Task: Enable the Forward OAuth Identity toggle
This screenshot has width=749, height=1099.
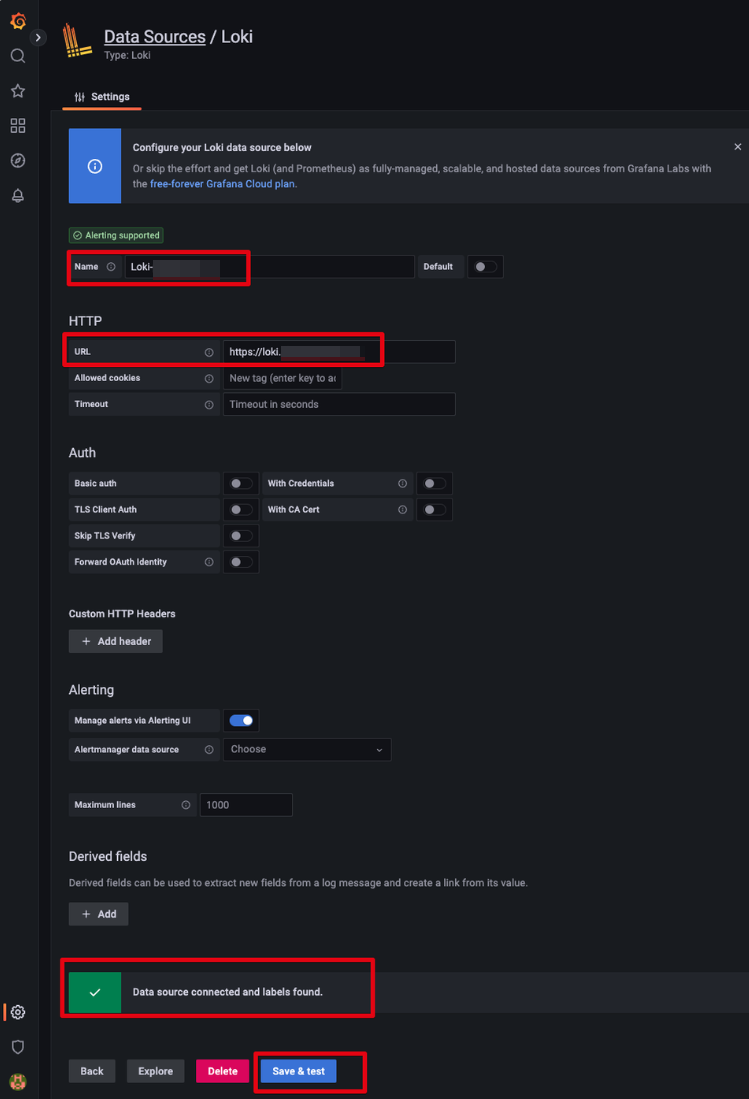Action: pyautogui.click(x=241, y=562)
